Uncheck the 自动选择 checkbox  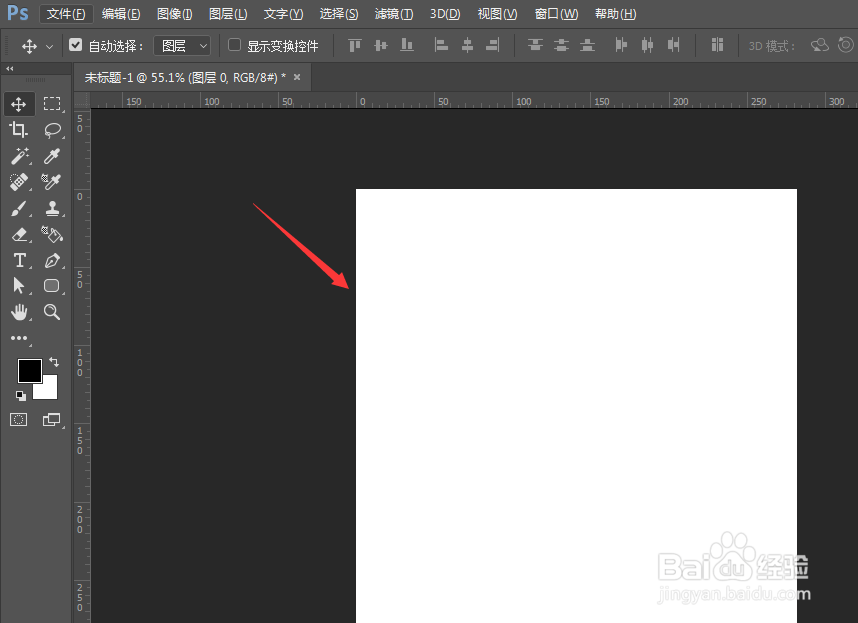click(76, 45)
